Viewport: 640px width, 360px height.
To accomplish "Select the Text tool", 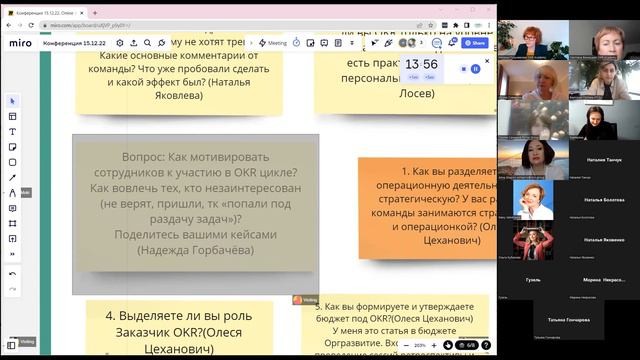I will [x=12, y=131].
